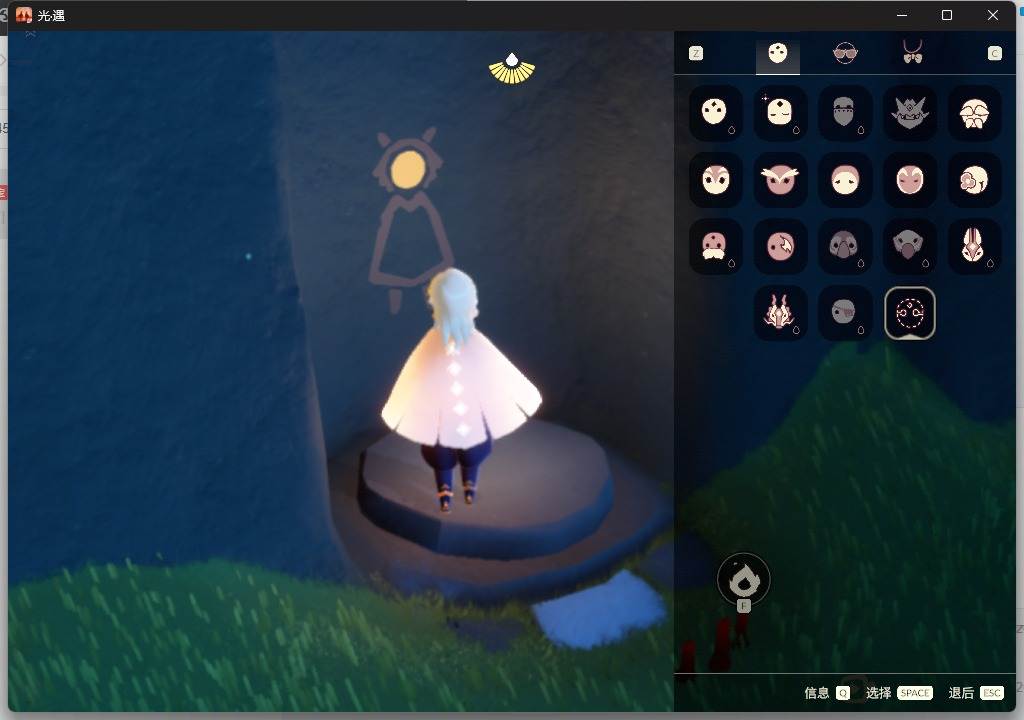1024x720 pixels.
Task: Tap the flame candle button marked F
Action: pyautogui.click(x=743, y=580)
